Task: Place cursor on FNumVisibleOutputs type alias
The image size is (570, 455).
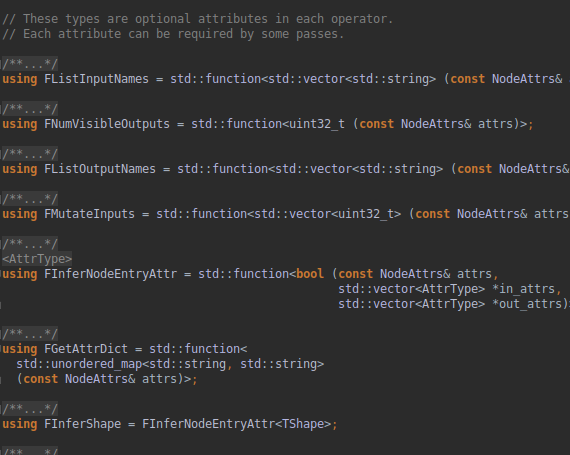Action: pos(107,124)
